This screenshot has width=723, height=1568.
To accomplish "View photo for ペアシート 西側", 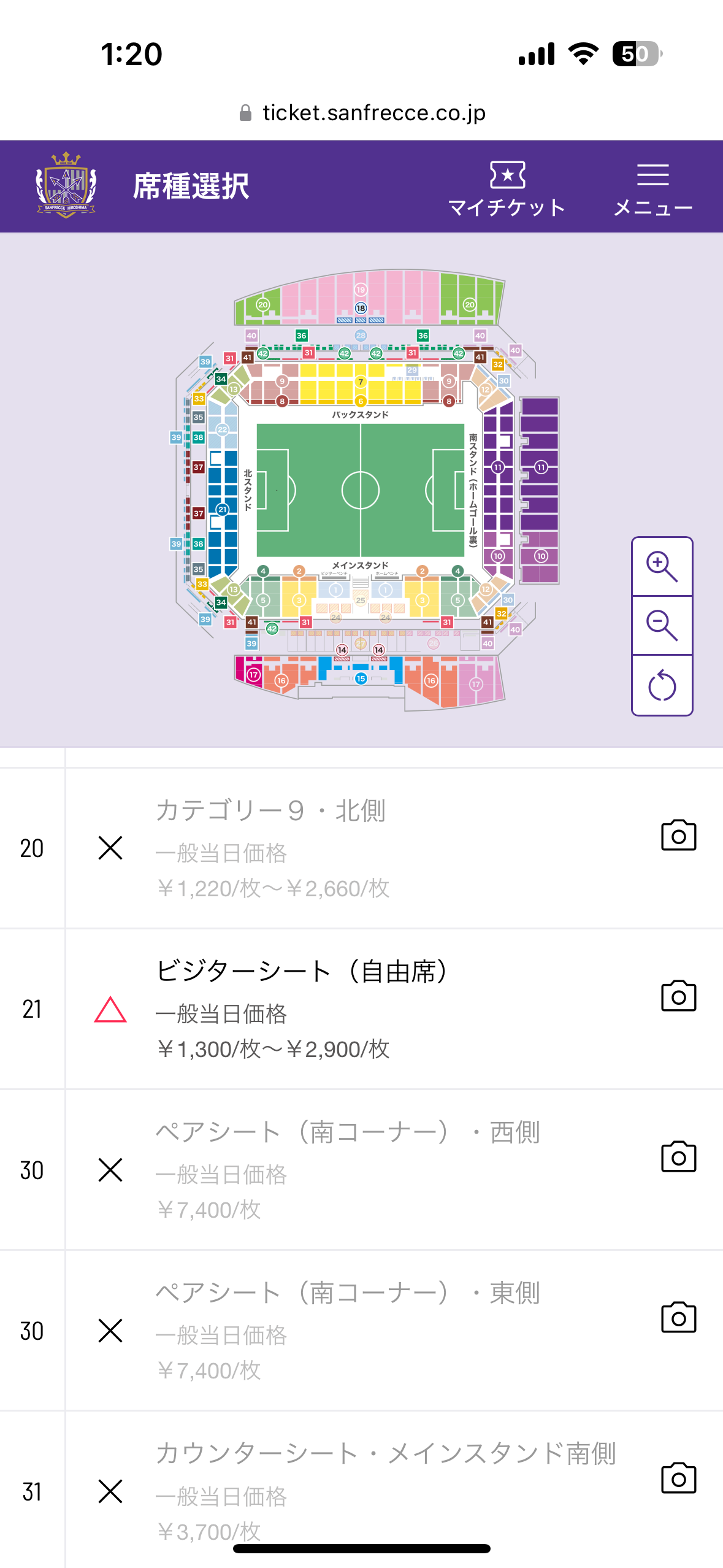I will point(678,1156).
